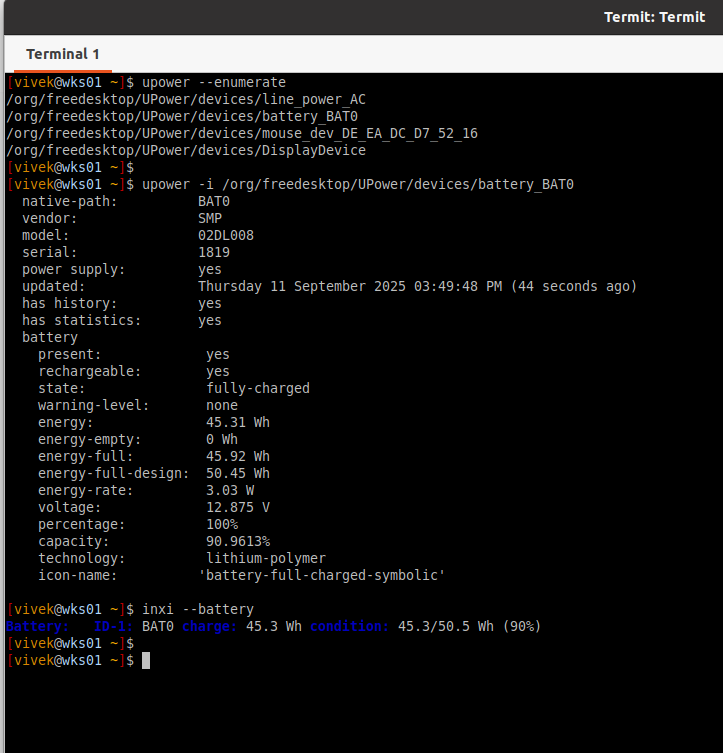Click the mouse_dev_DE_EA_DC_D7_52_16 path line
This screenshot has width=723, height=753.
click(242, 134)
